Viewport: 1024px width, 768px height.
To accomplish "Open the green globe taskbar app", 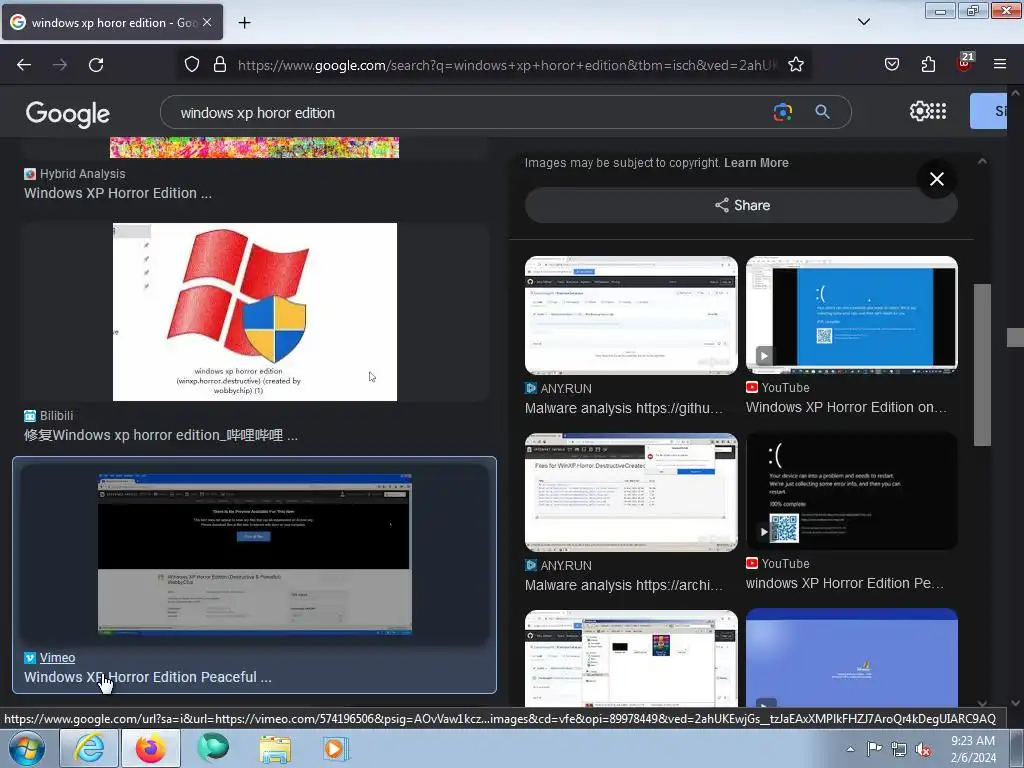I will (213, 748).
